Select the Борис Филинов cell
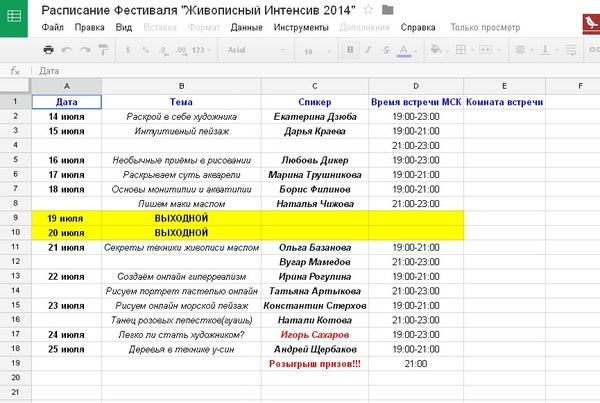Image resolution: width=600 pixels, height=403 pixels. [x=315, y=189]
